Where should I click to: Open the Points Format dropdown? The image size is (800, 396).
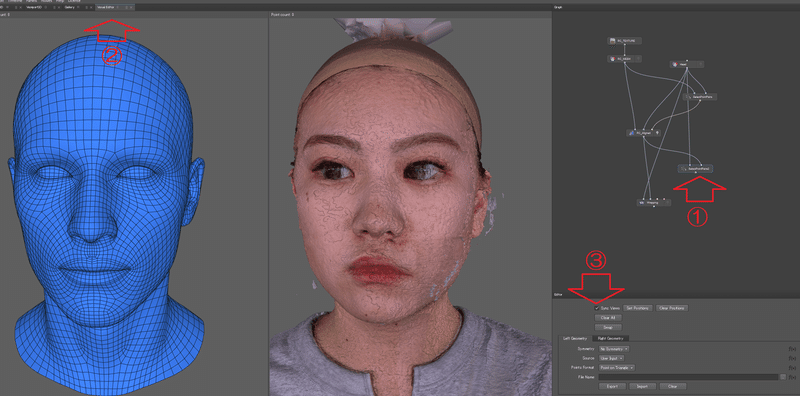point(617,367)
